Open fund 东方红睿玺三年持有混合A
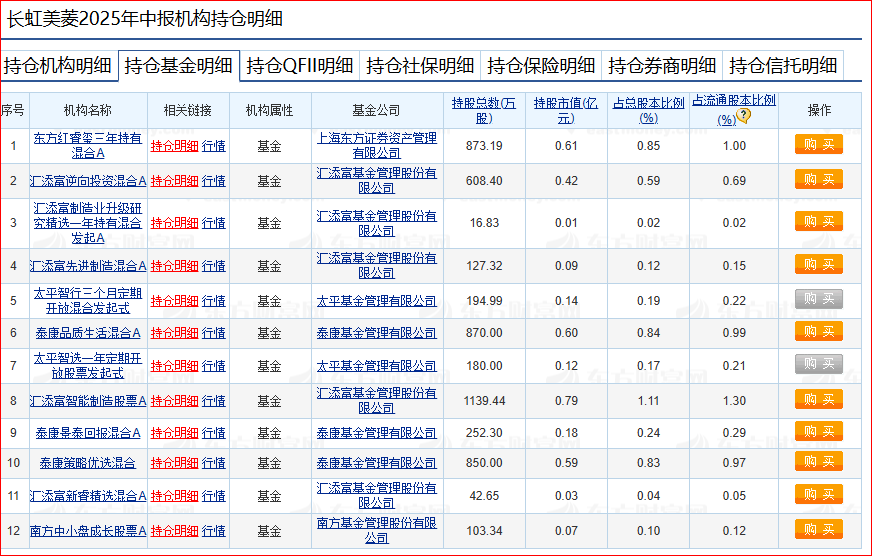Image resolution: width=872 pixels, height=556 pixels. [88, 145]
